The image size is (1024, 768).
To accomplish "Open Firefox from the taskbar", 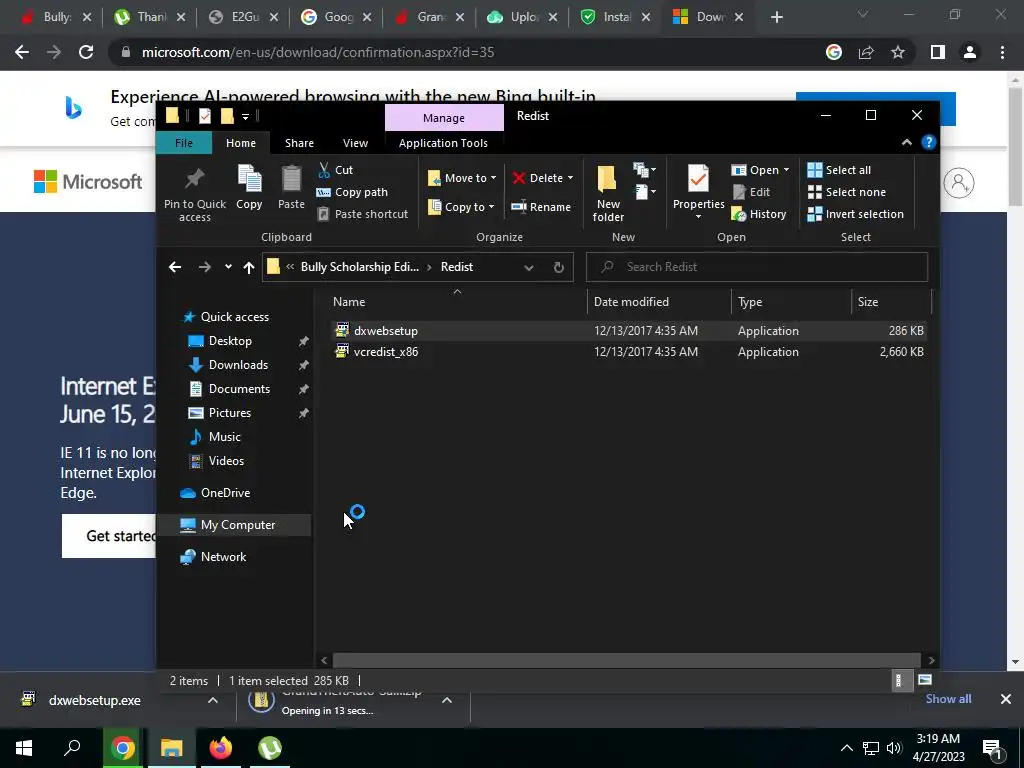I will pyautogui.click(x=221, y=748).
